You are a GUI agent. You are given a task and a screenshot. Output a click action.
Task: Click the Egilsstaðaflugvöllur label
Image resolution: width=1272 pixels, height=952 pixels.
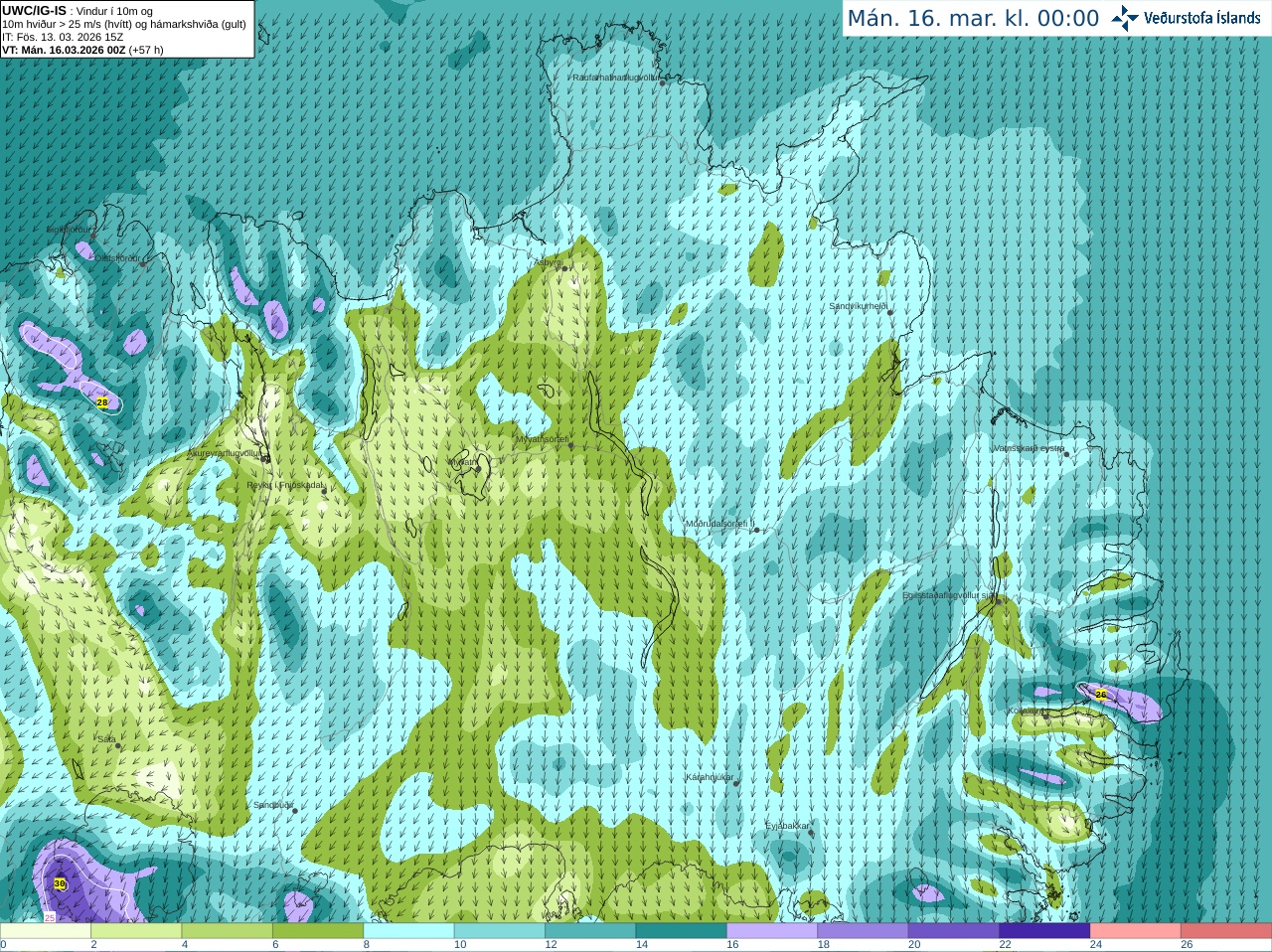[949, 595]
